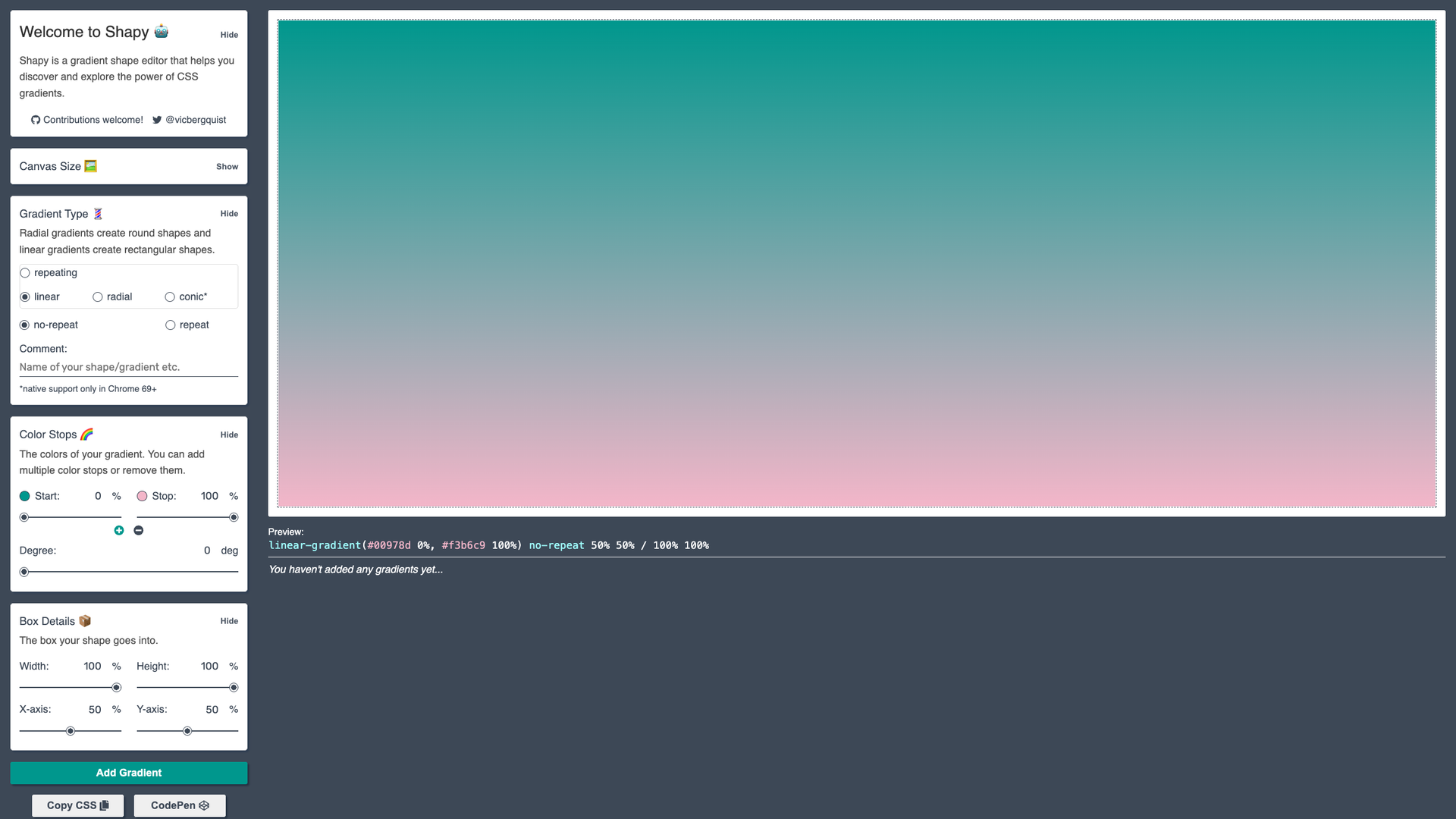Select the radial gradient type
The height and width of the screenshot is (819, 1456).
tap(97, 297)
